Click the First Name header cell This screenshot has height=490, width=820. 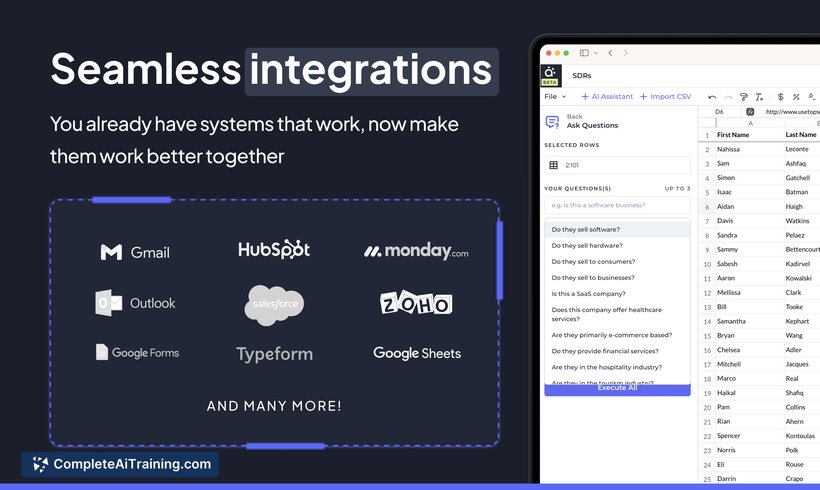coord(750,135)
